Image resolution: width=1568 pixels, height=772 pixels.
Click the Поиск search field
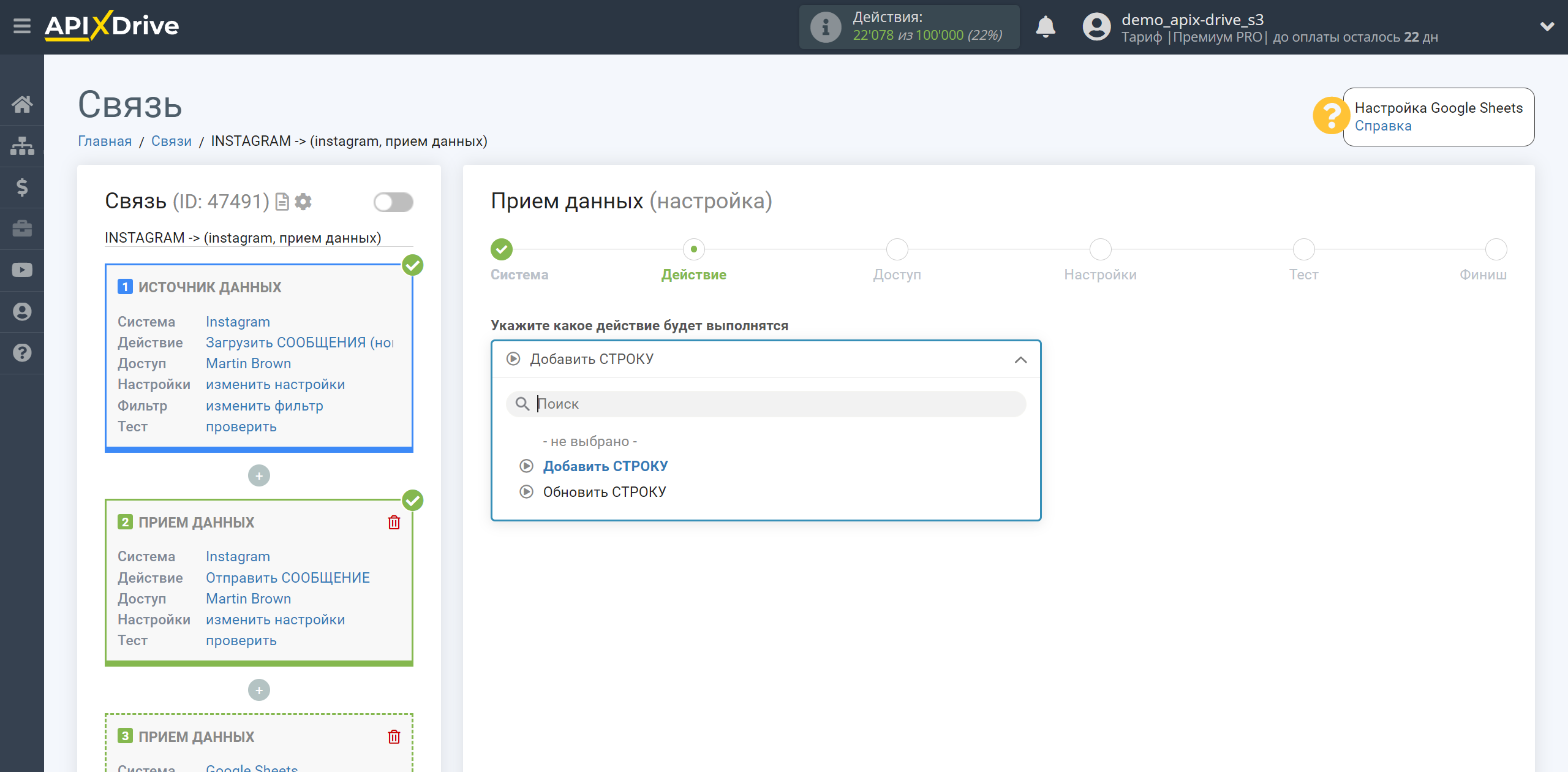(766, 404)
